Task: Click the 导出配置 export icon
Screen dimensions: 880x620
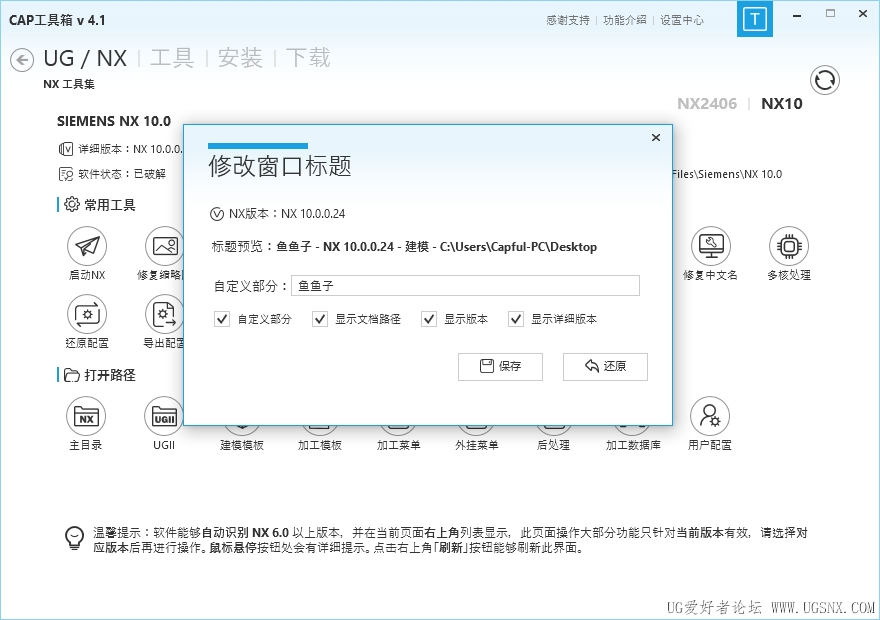Action: [164, 314]
